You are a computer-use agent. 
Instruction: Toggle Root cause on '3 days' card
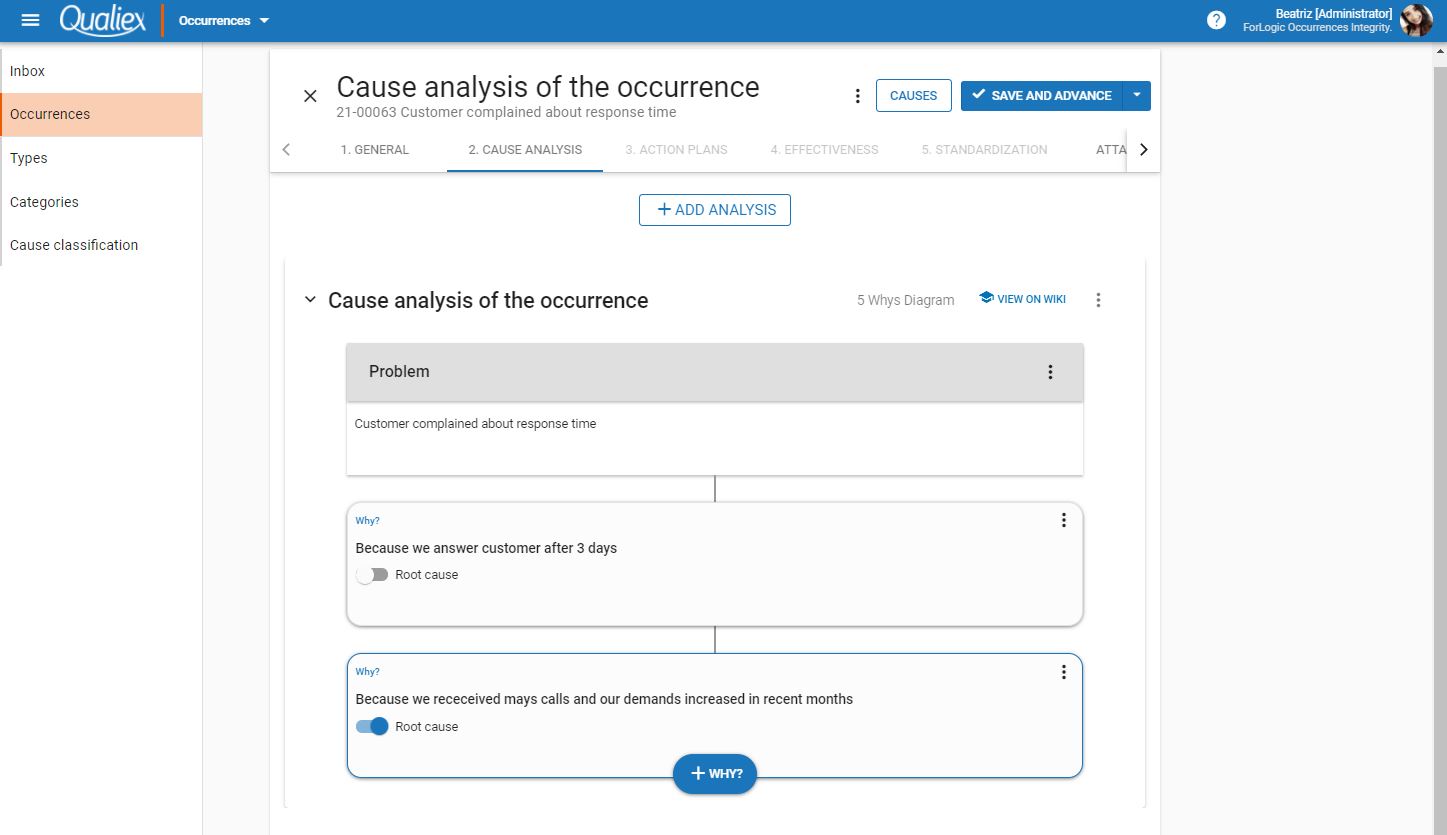click(372, 575)
